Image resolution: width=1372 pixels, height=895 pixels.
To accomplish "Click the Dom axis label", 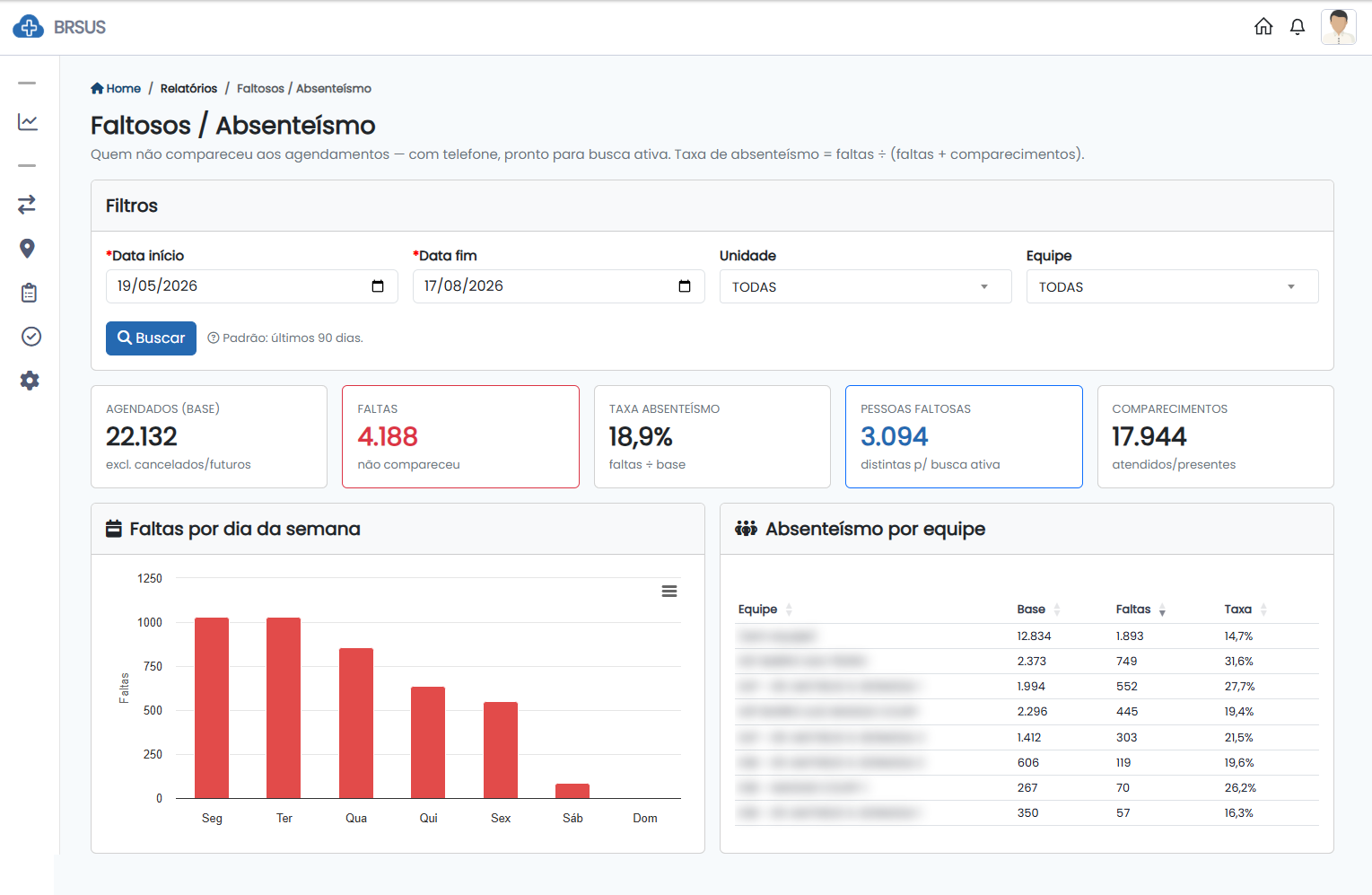I will point(645,818).
